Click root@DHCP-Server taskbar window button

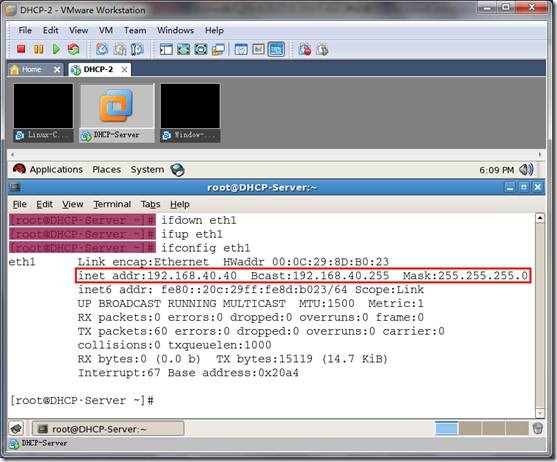pyautogui.click(x=108, y=429)
